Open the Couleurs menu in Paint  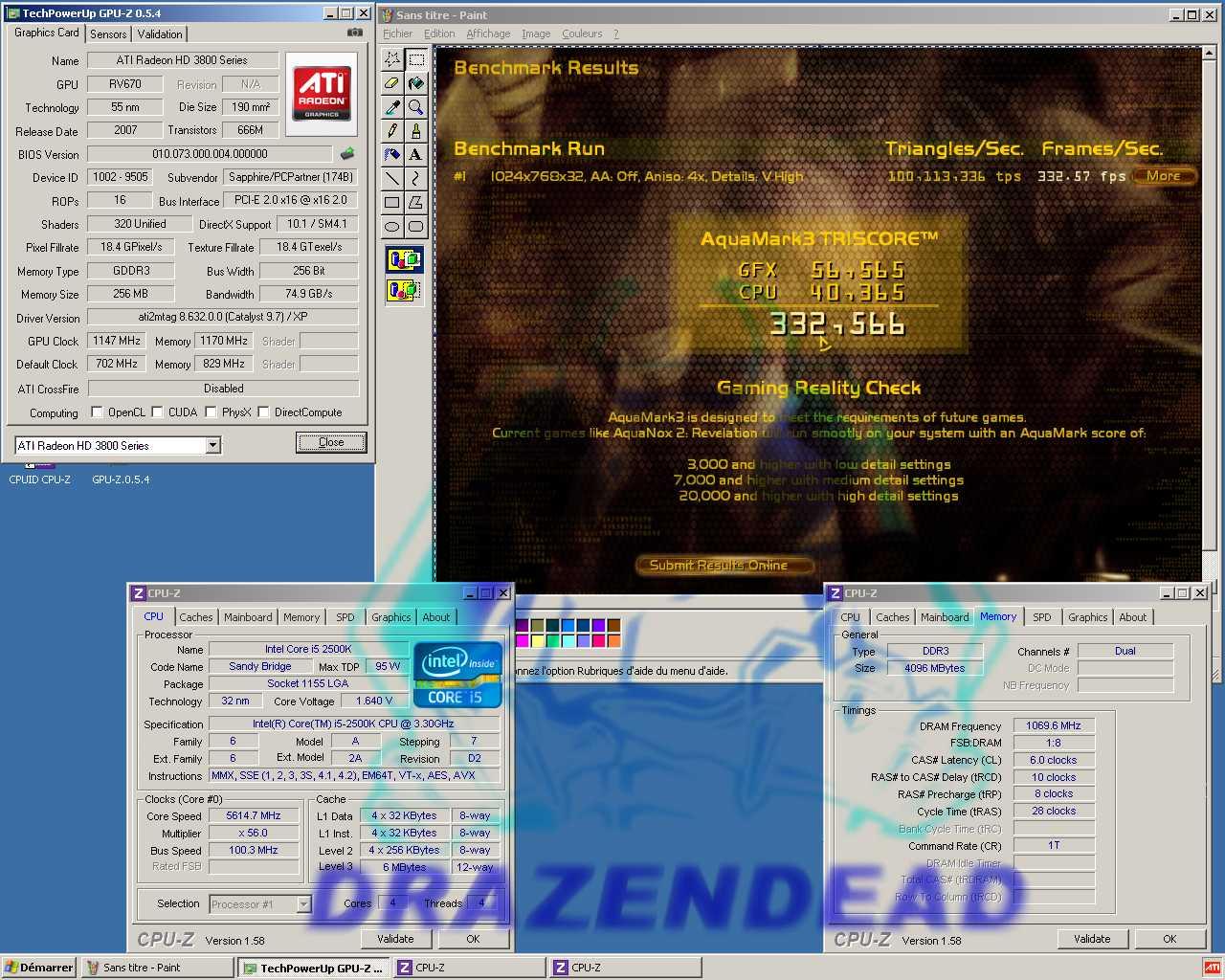[x=582, y=33]
